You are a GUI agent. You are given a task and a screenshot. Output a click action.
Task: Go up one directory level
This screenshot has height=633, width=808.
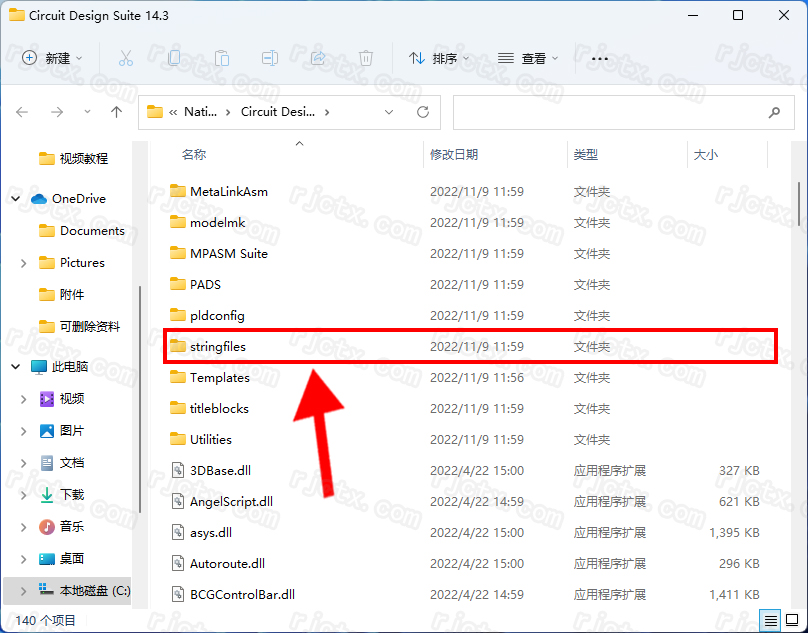coord(116,112)
